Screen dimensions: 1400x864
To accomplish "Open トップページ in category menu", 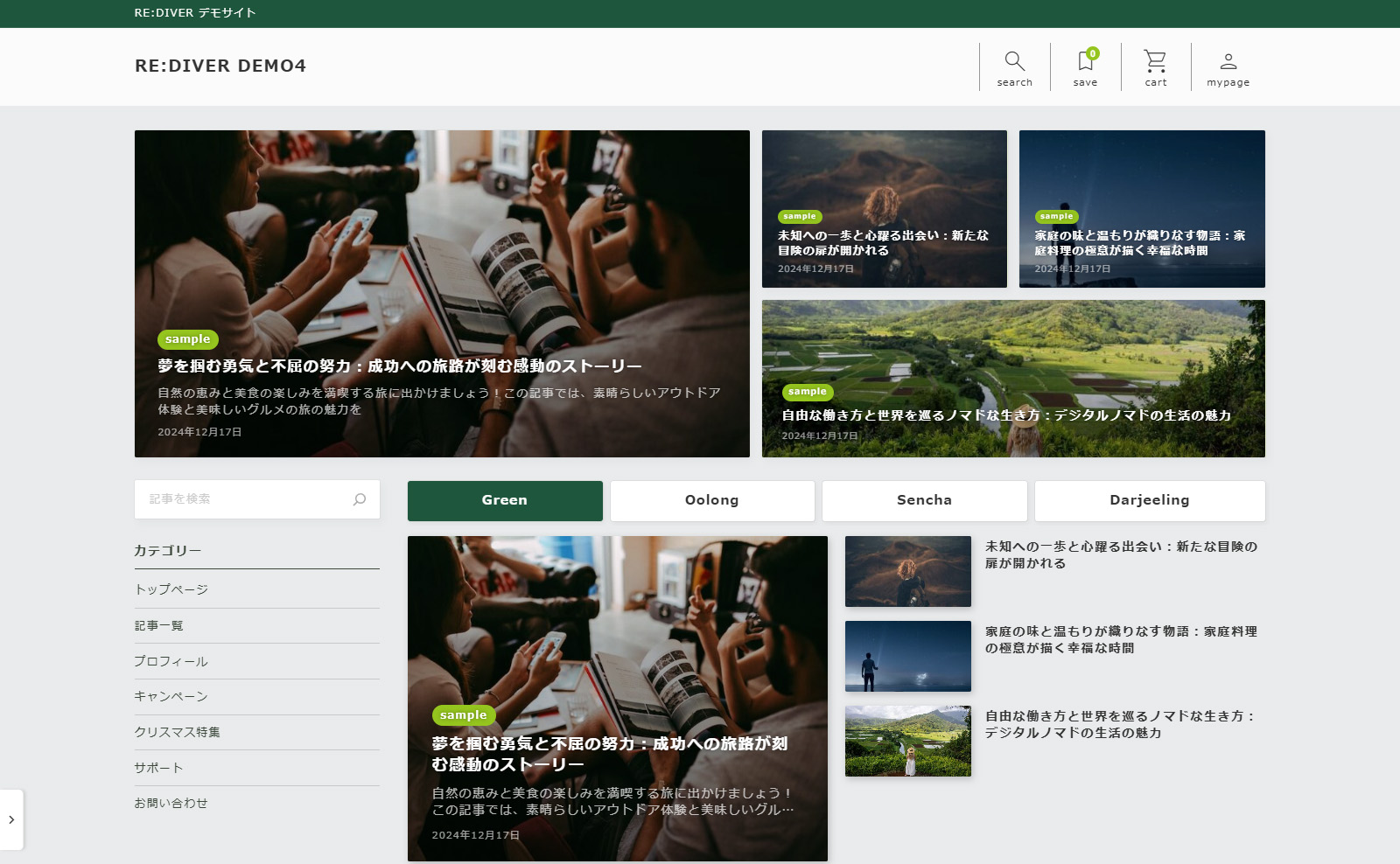I will coord(171,589).
